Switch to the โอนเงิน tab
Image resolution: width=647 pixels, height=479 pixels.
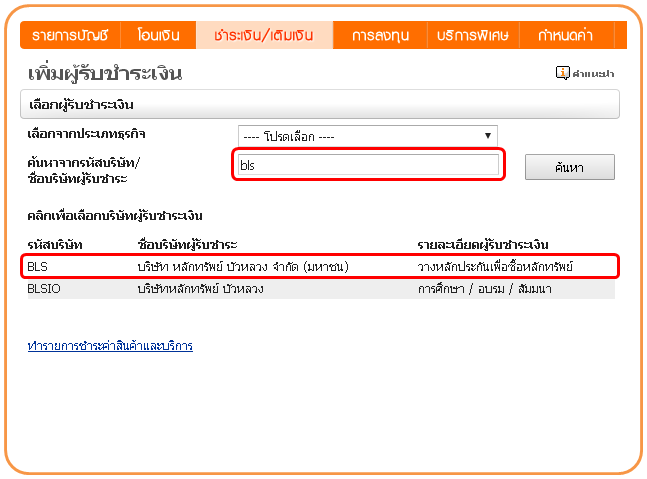click(158, 35)
